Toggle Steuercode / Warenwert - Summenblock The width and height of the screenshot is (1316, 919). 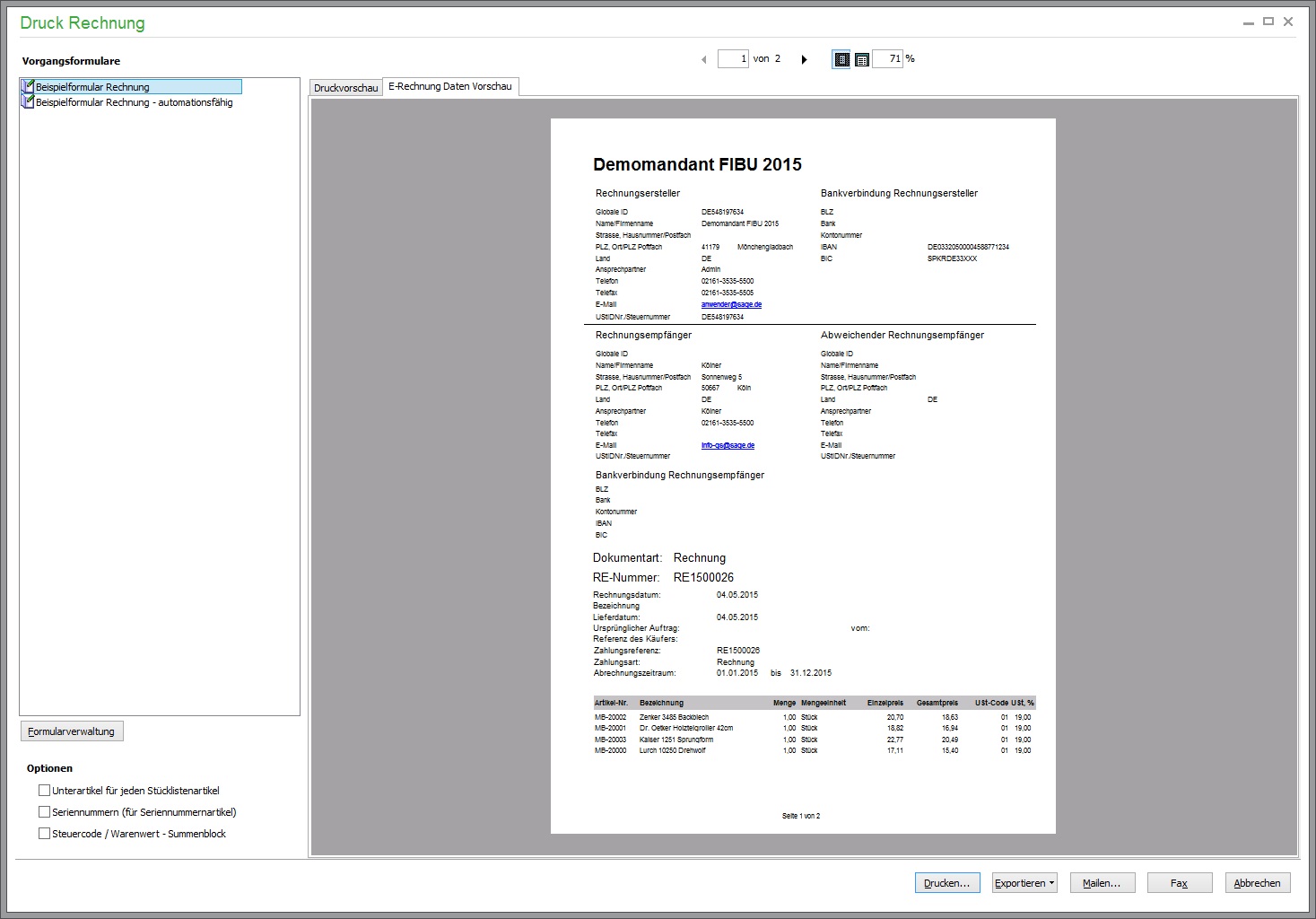coord(45,834)
